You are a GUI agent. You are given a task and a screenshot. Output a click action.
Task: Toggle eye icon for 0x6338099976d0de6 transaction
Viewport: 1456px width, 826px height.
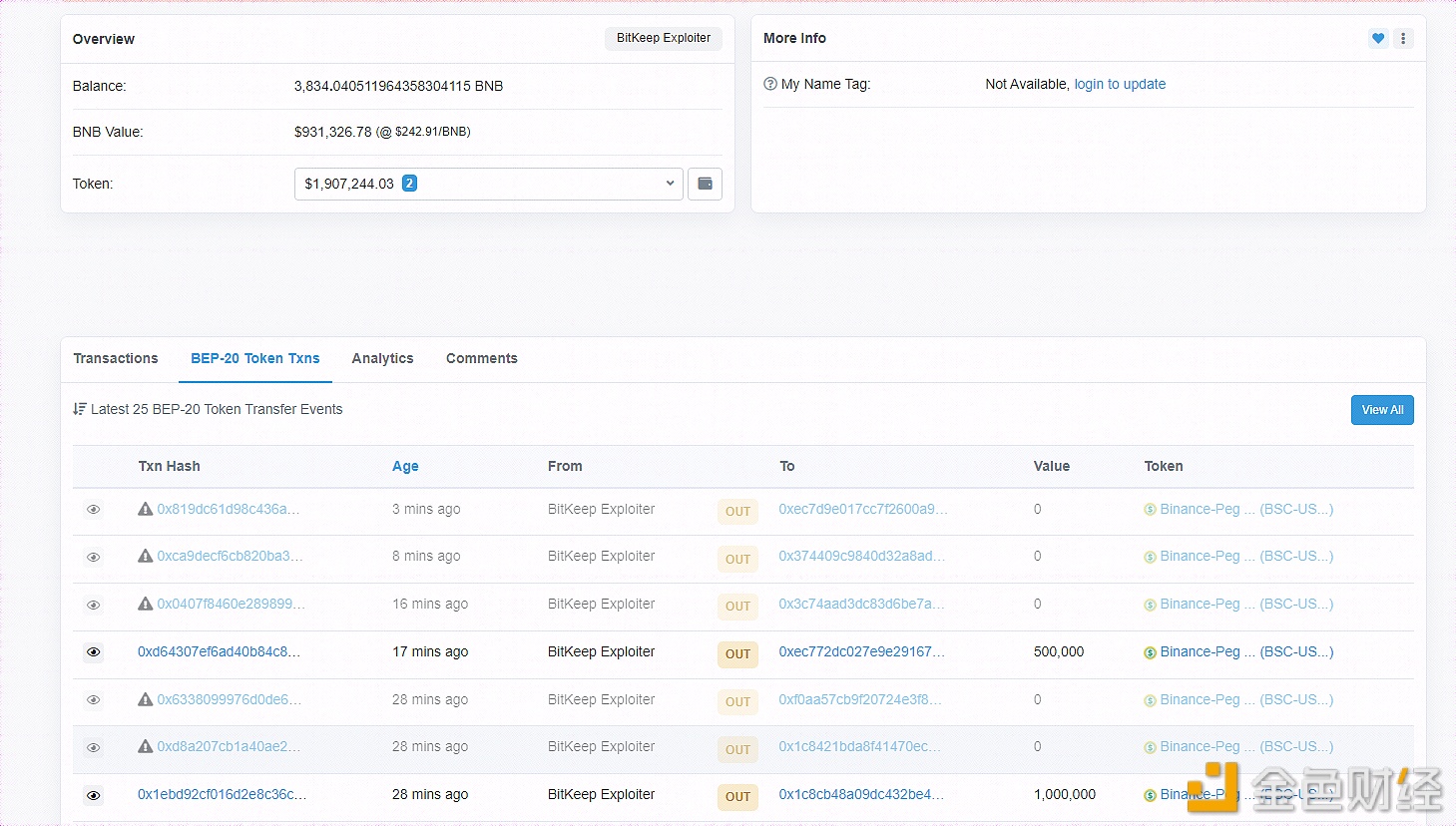tap(93, 700)
